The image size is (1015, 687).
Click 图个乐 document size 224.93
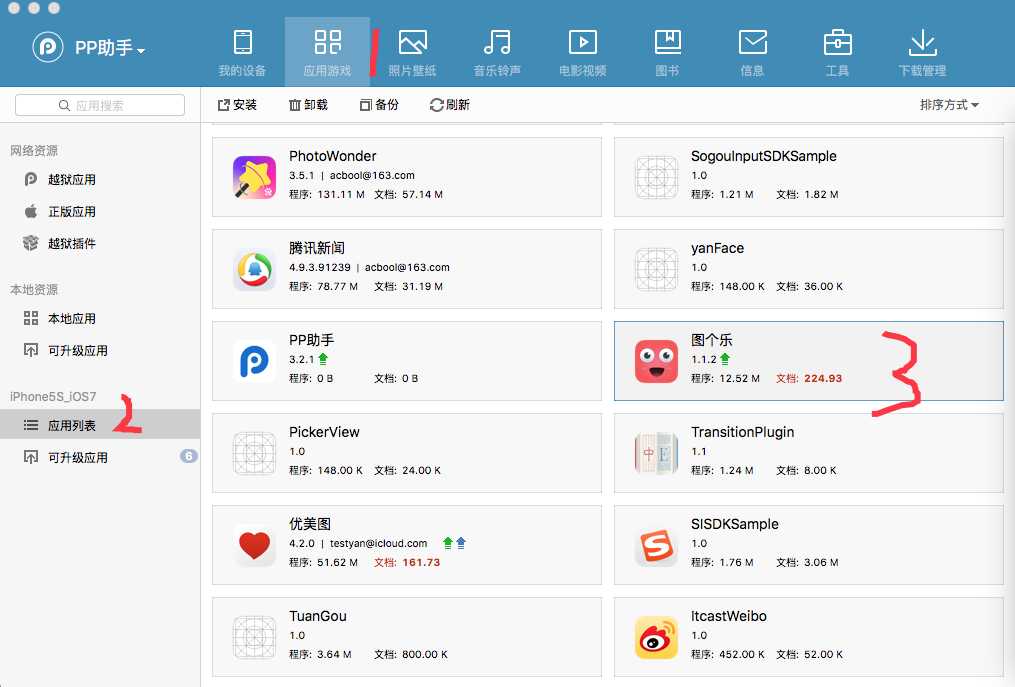point(809,378)
